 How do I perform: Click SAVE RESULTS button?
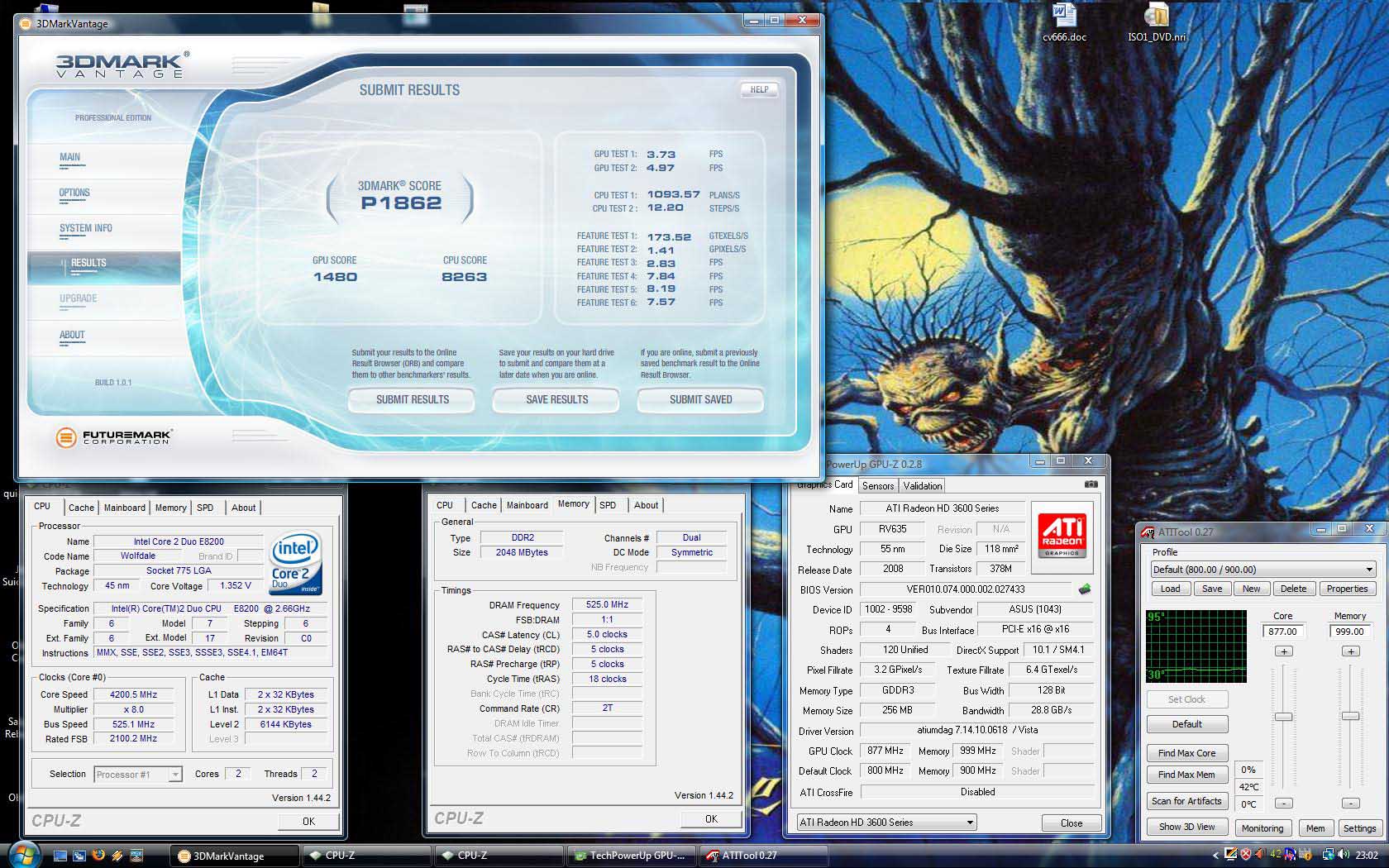tap(556, 400)
